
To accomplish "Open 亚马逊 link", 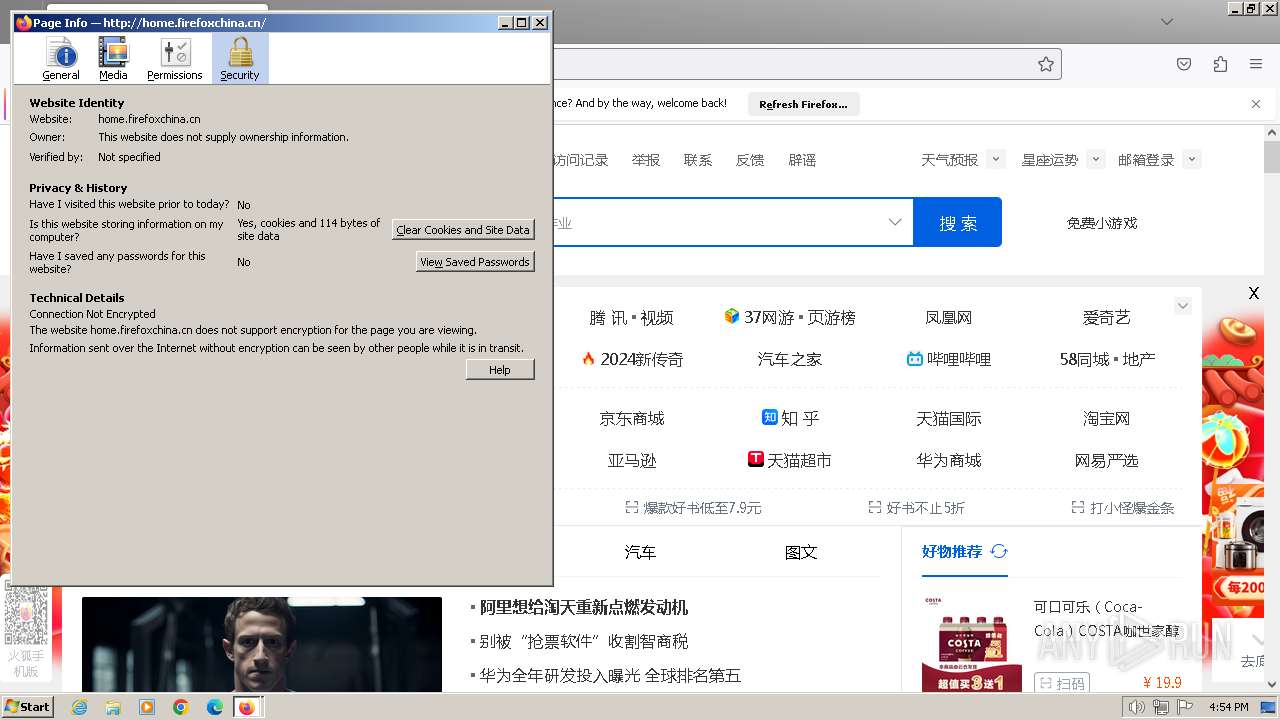I will [632, 461].
